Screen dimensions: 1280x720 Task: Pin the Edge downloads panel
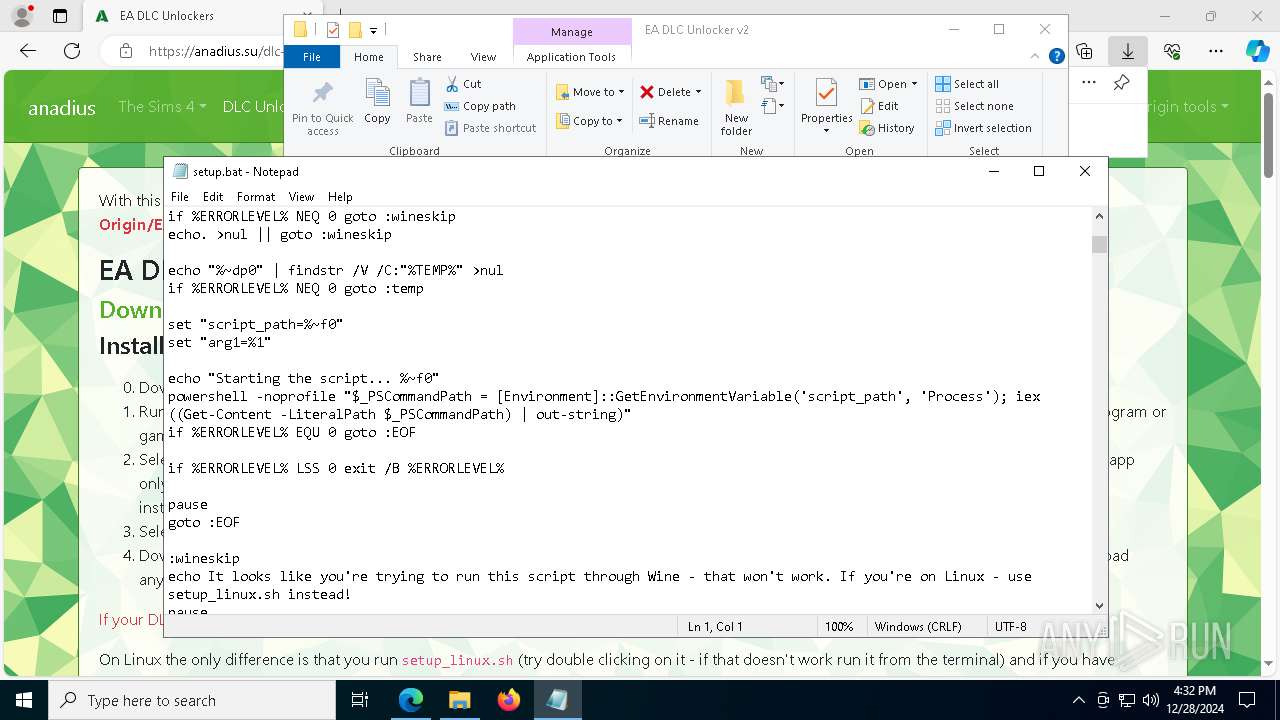point(1121,83)
